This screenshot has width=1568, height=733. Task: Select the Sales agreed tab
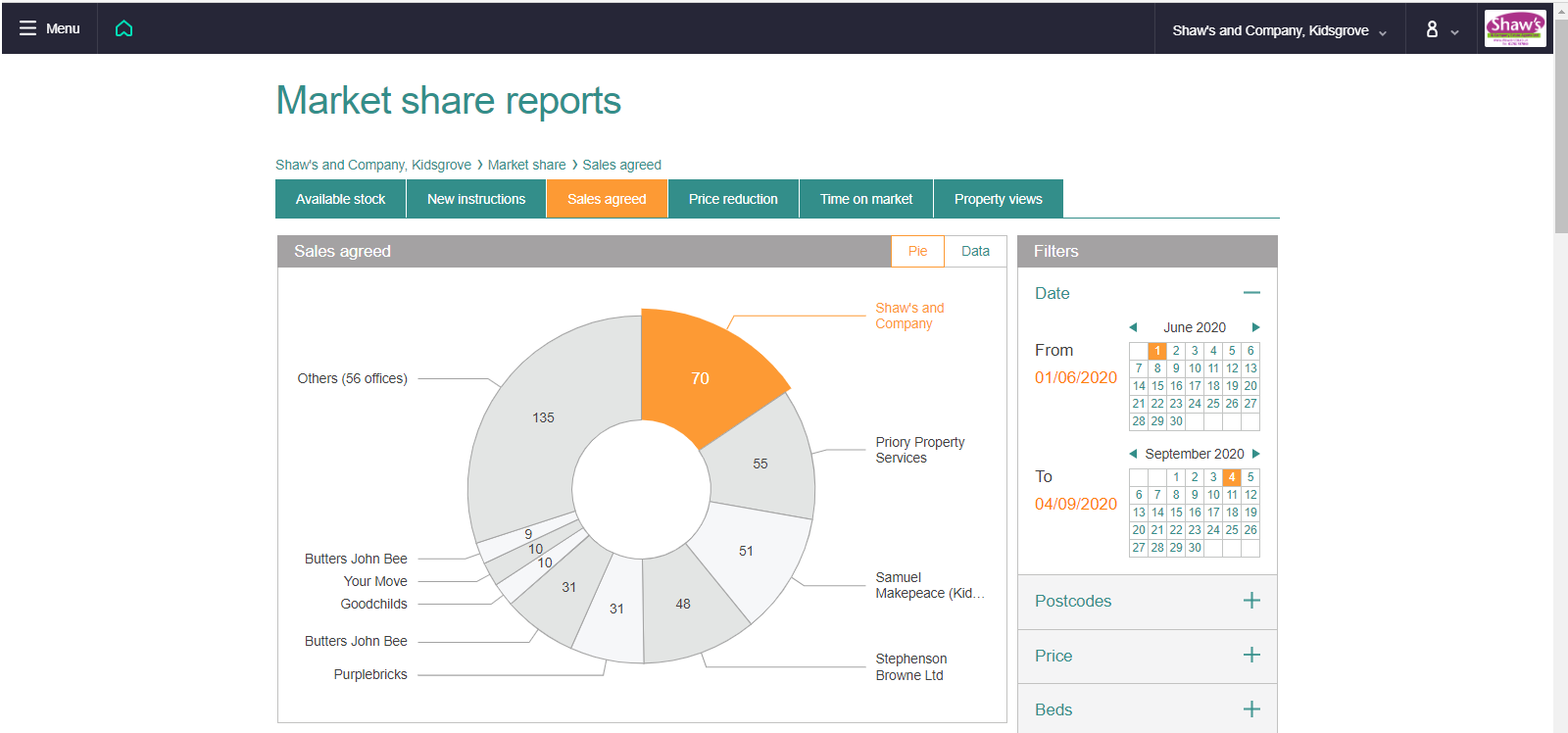(x=607, y=199)
